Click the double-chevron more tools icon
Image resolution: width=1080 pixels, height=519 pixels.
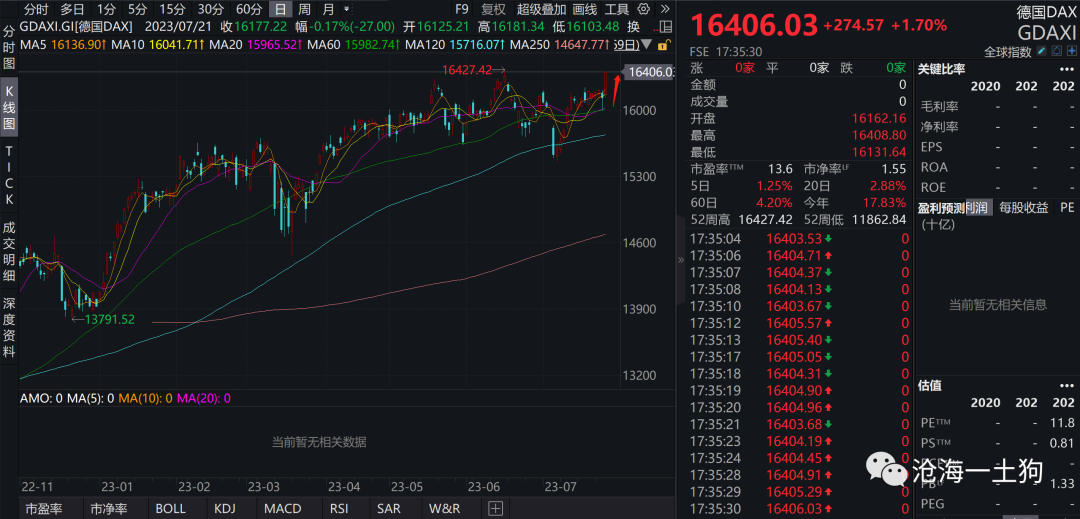coord(663,10)
